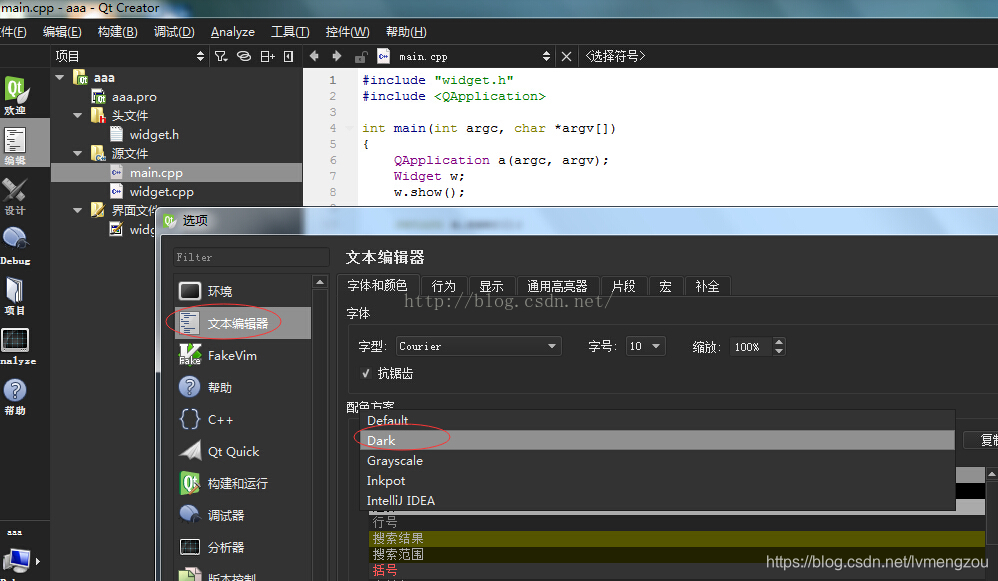
Task: Open the Qt Quick settings category
Action: point(243,451)
